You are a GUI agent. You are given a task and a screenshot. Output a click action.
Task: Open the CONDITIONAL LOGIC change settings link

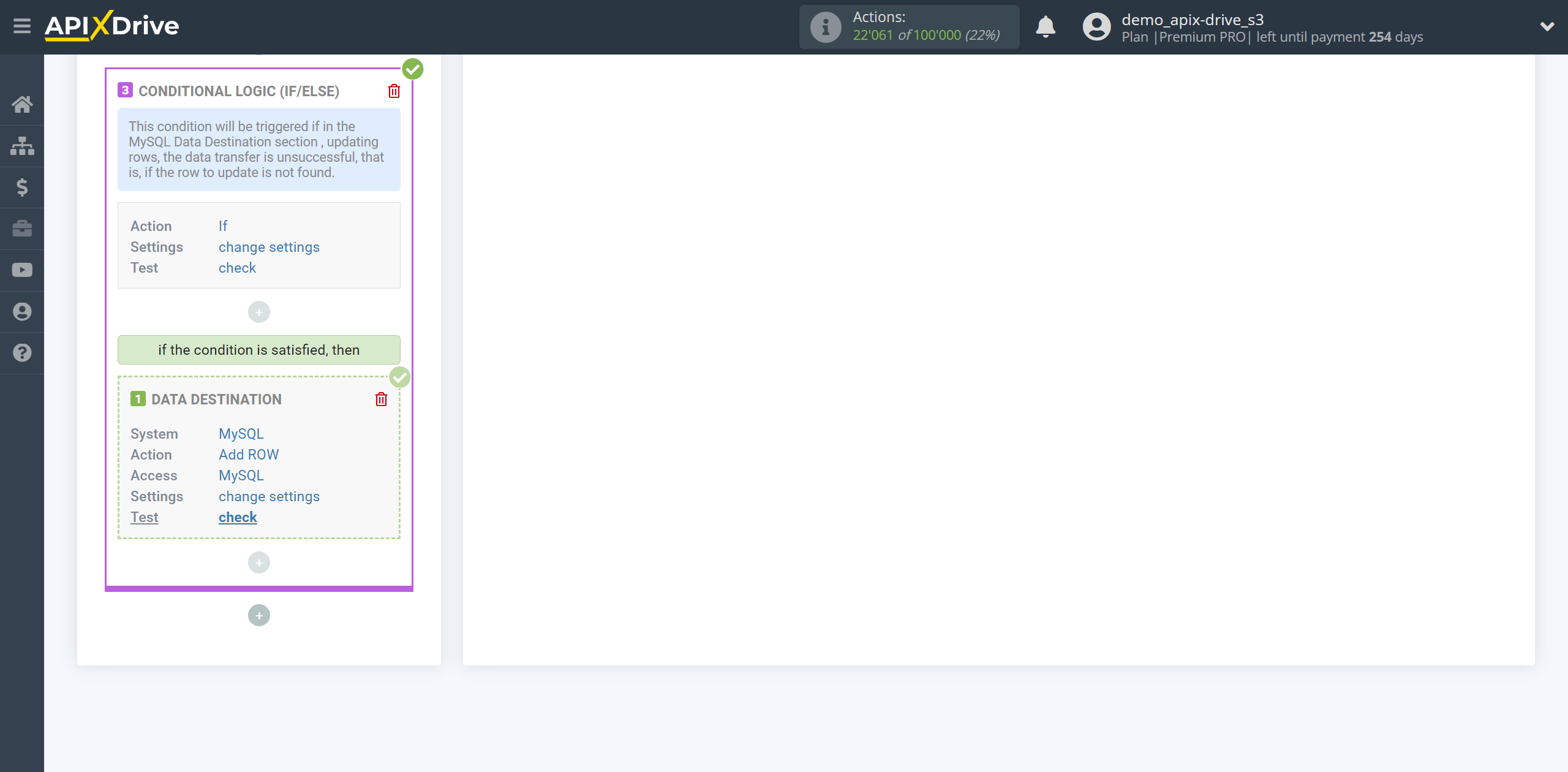pyautogui.click(x=269, y=246)
